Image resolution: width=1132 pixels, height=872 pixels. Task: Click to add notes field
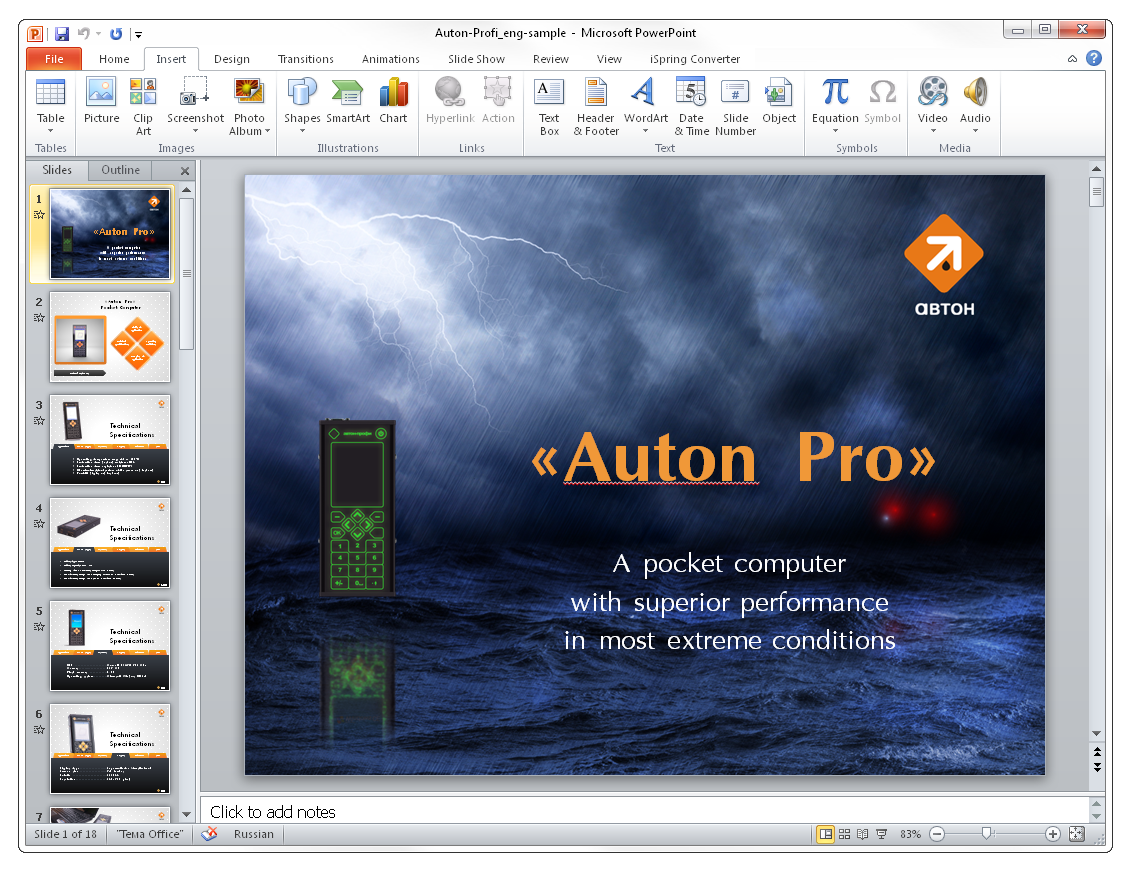pyautogui.click(x=645, y=811)
